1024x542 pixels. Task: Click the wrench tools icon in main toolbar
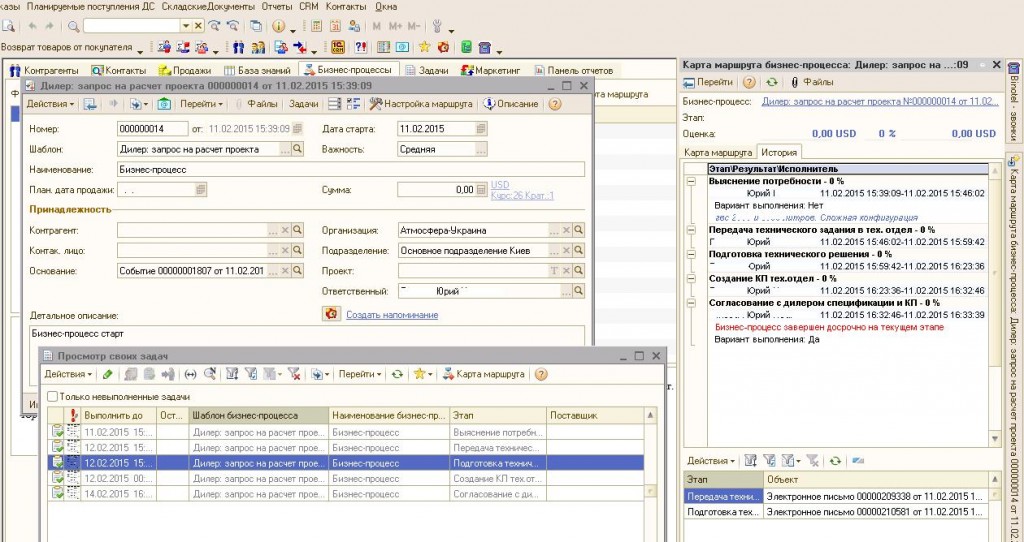click(x=437, y=26)
